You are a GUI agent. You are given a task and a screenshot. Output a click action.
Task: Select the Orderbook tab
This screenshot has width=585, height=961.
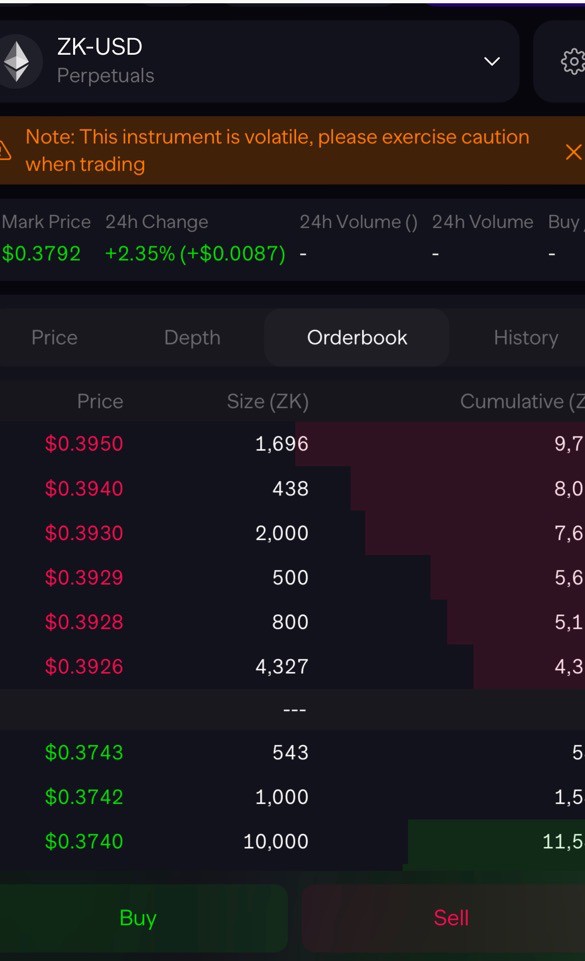click(x=357, y=338)
